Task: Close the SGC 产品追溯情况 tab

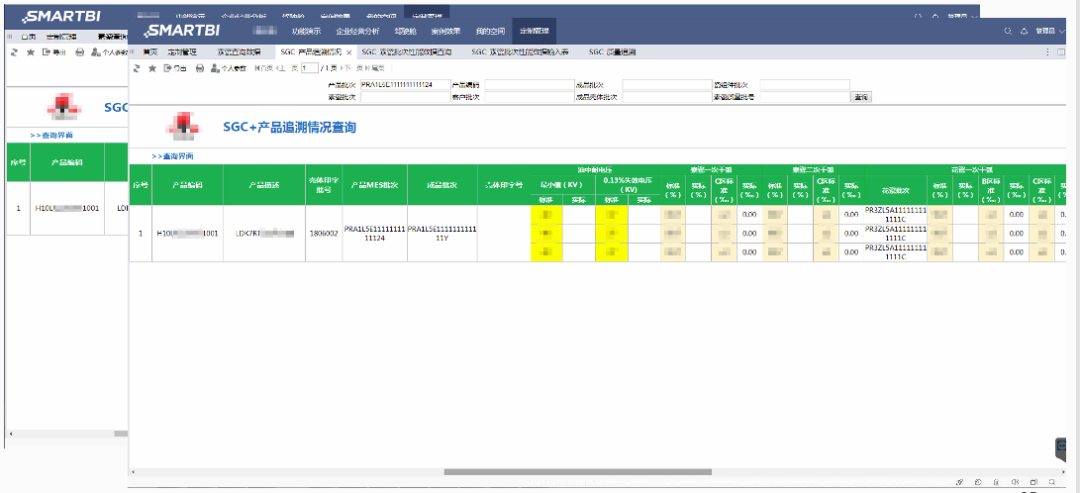Action: pyautogui.click(x=349, y=52)
